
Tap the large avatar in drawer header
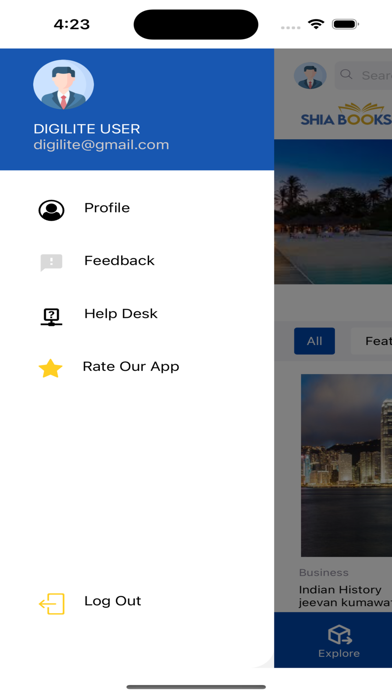click(x=63, y=85)
